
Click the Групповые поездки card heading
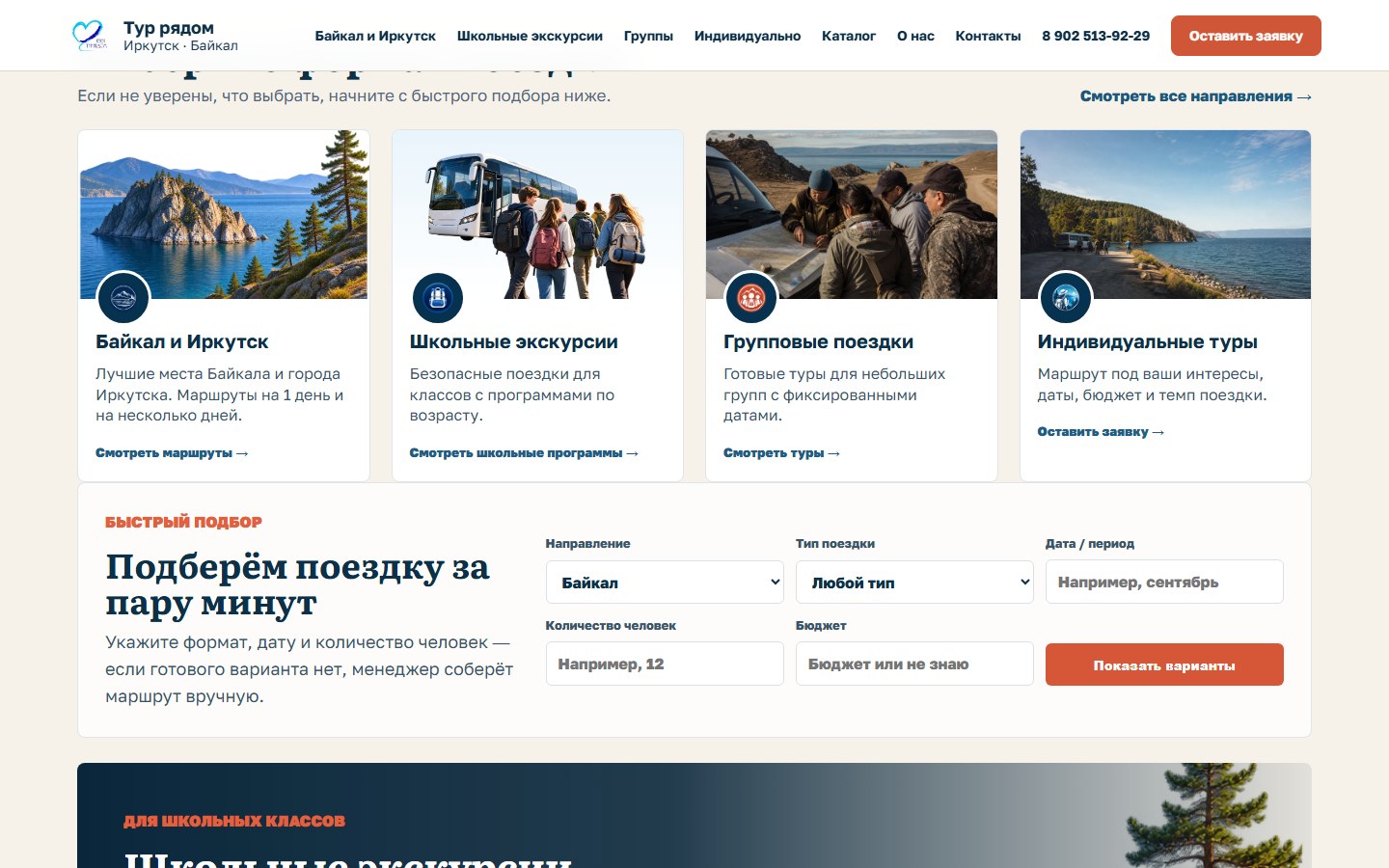coord(818,342)
